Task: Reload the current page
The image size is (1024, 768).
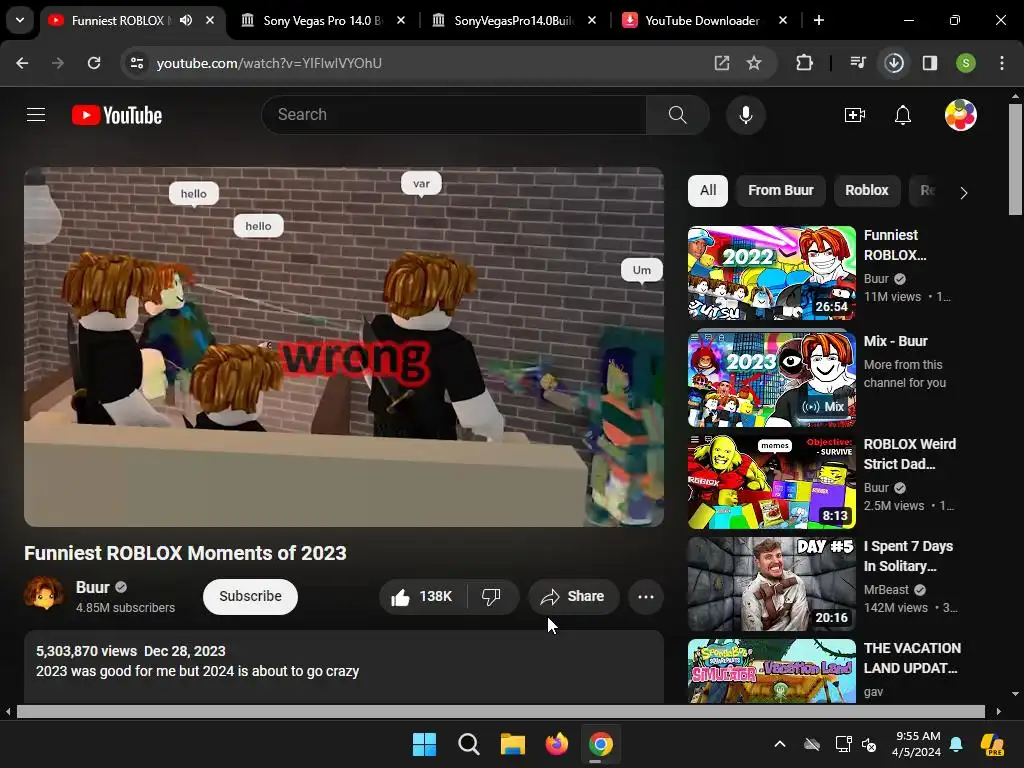Action: pyautogui.click(x=94, y=63)
